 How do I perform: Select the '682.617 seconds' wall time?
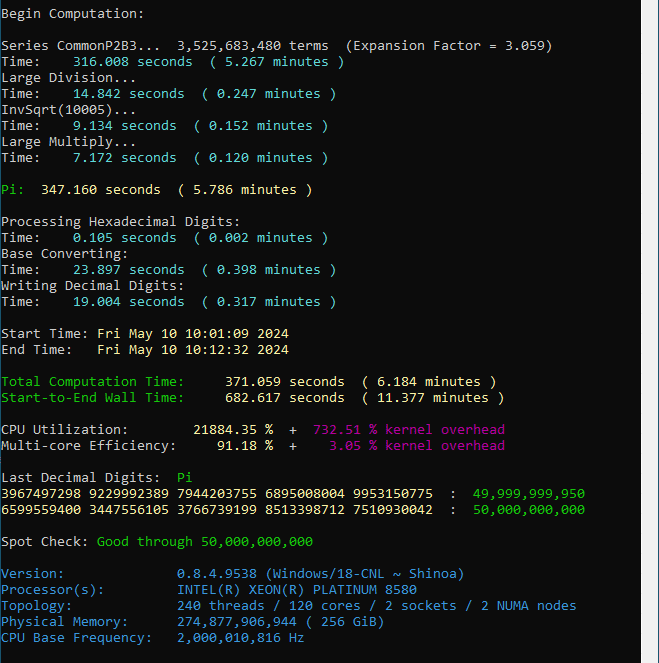pyautogui.click(x=285, y=398)
